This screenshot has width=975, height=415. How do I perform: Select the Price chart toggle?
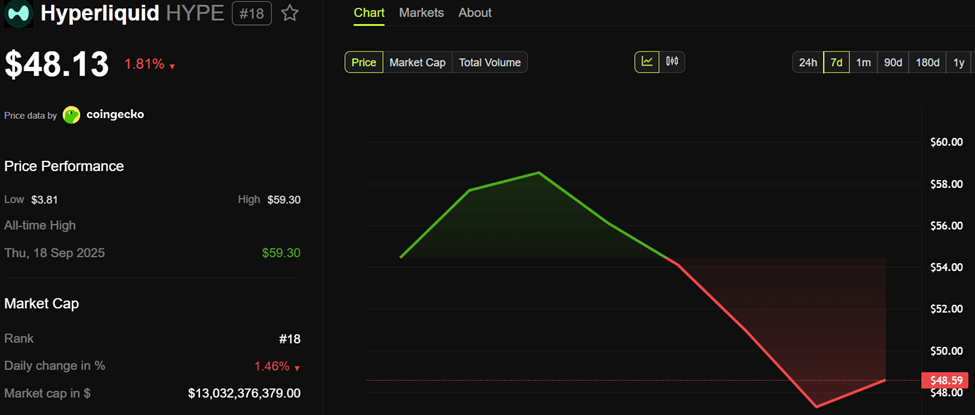[364, 62]
